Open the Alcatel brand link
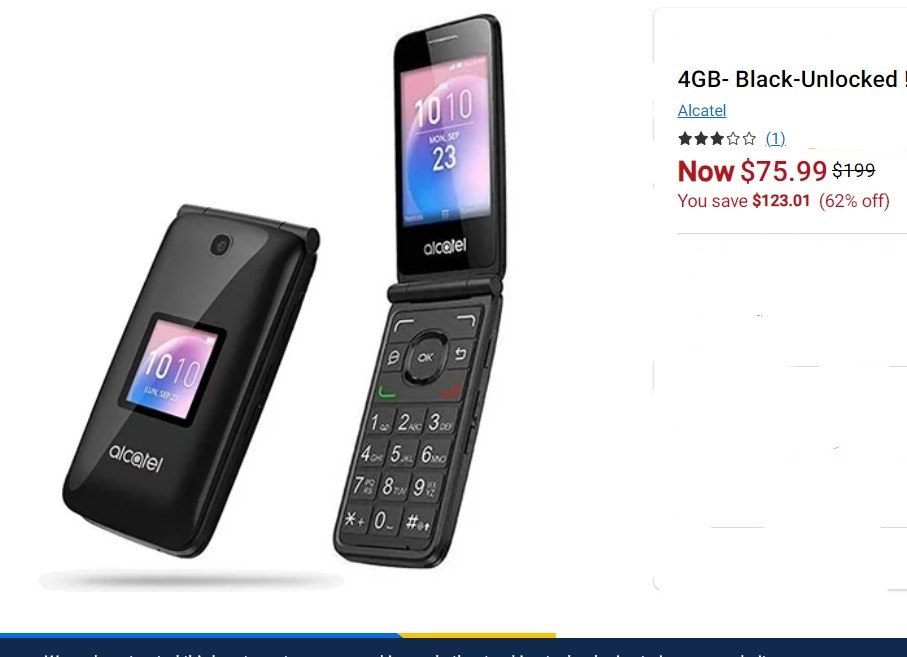The width and height of the screenshot is (907, 657). pyautogui.click(x=702, y=110)
